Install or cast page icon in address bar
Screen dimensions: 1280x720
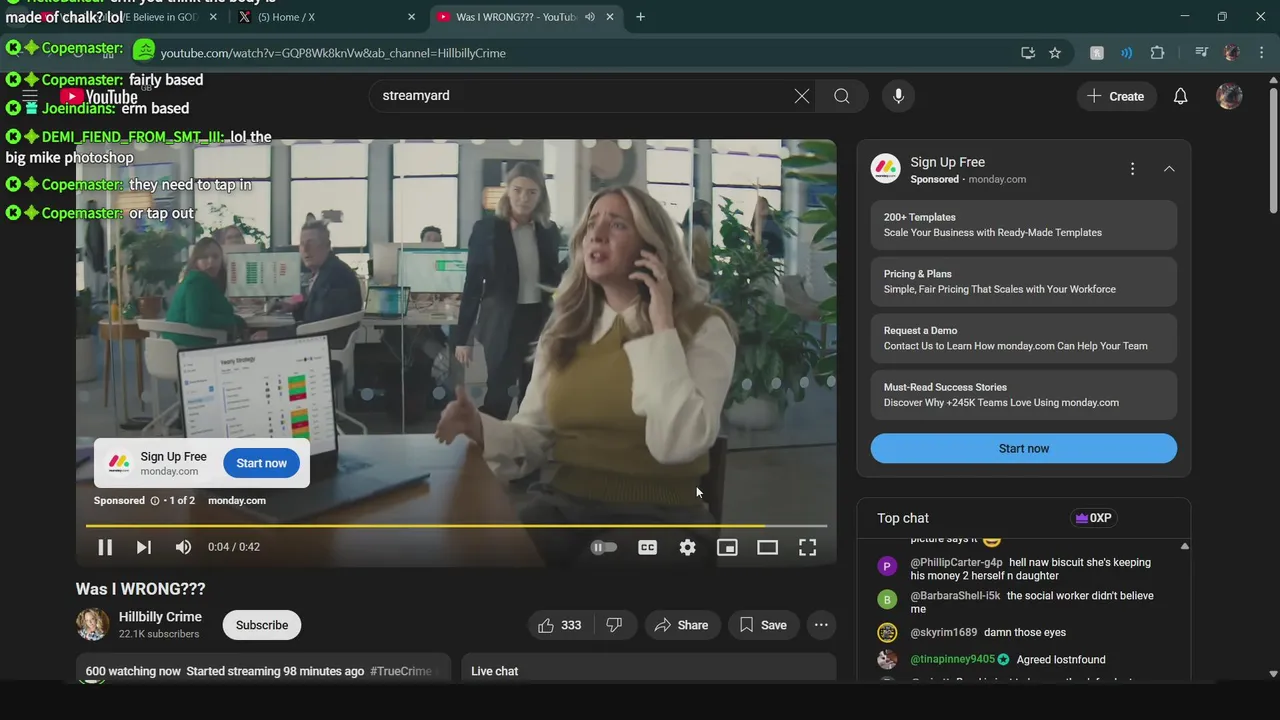(x=1028, y=53)
